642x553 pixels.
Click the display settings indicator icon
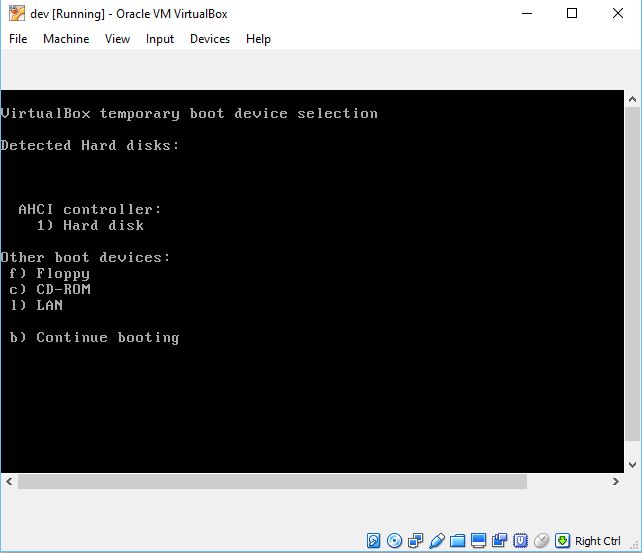478,540
